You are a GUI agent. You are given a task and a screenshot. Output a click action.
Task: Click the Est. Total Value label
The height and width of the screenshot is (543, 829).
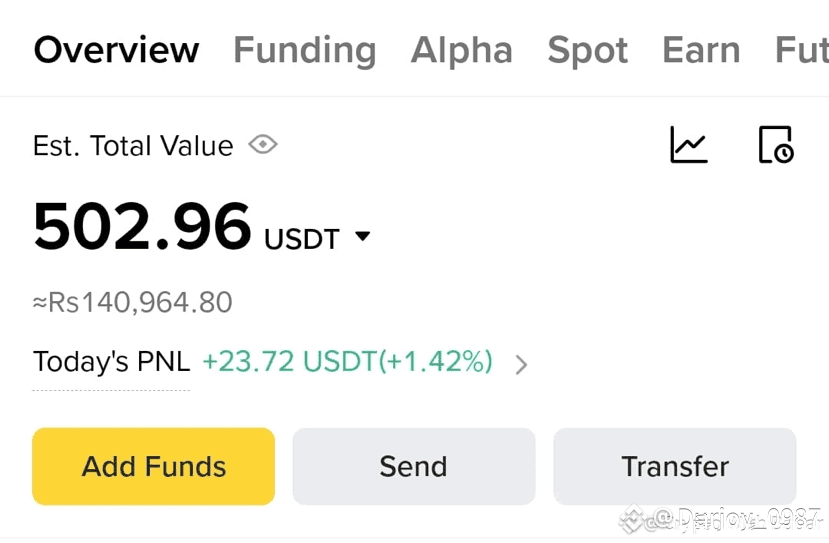click(x=132, y=146)
